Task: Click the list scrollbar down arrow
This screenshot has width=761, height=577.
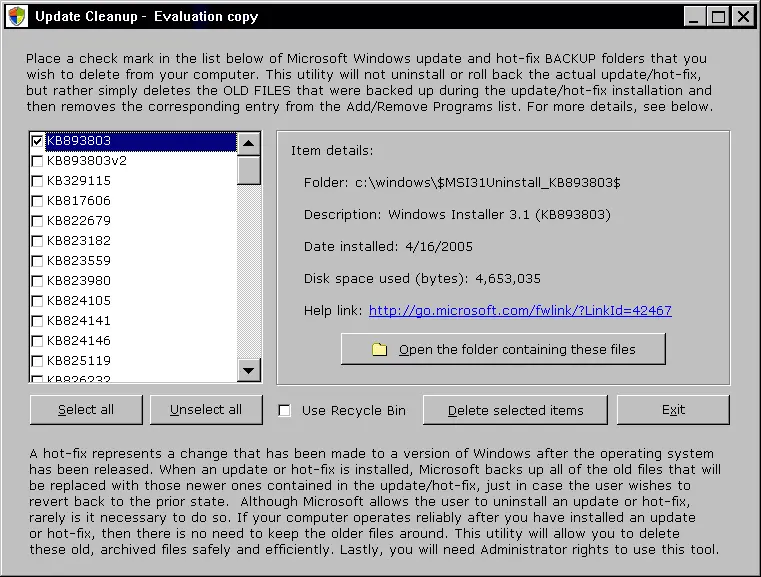Action: (248, 371)
